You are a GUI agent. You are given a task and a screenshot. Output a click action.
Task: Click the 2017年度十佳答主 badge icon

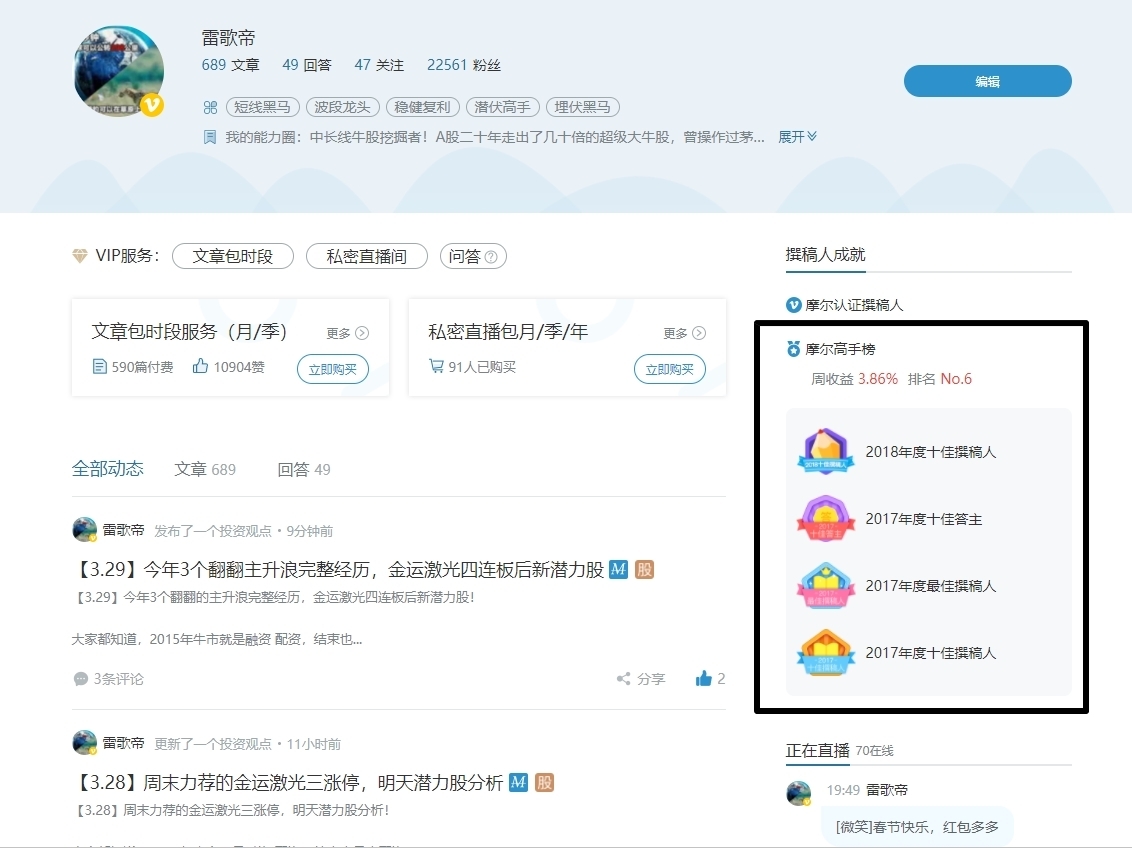[826, 519]
